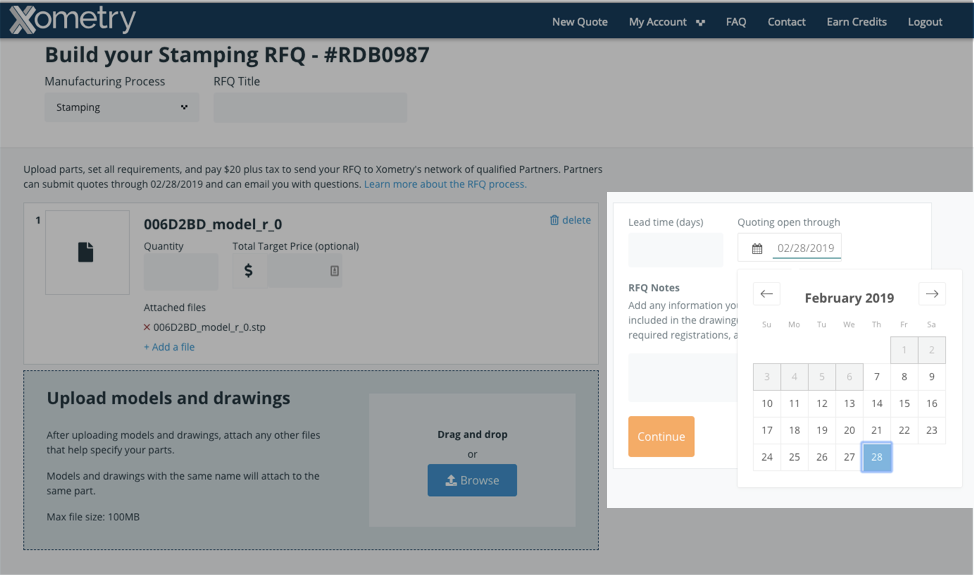
Task: Select February 25 in the calendar
Action: (794, 457)
